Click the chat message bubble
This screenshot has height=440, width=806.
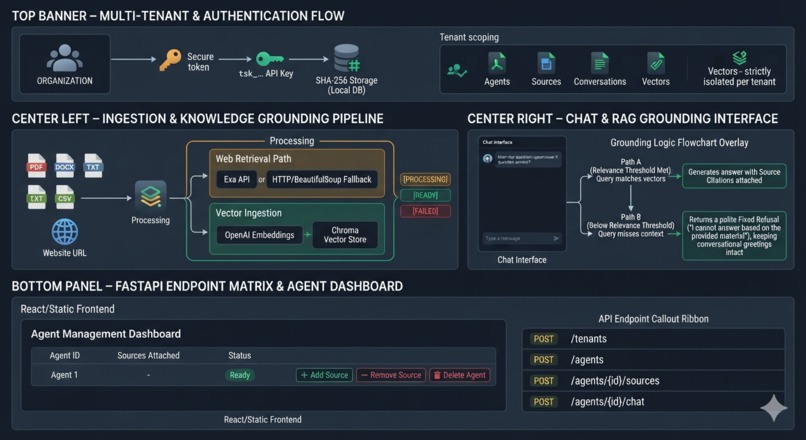pos(528,159)
